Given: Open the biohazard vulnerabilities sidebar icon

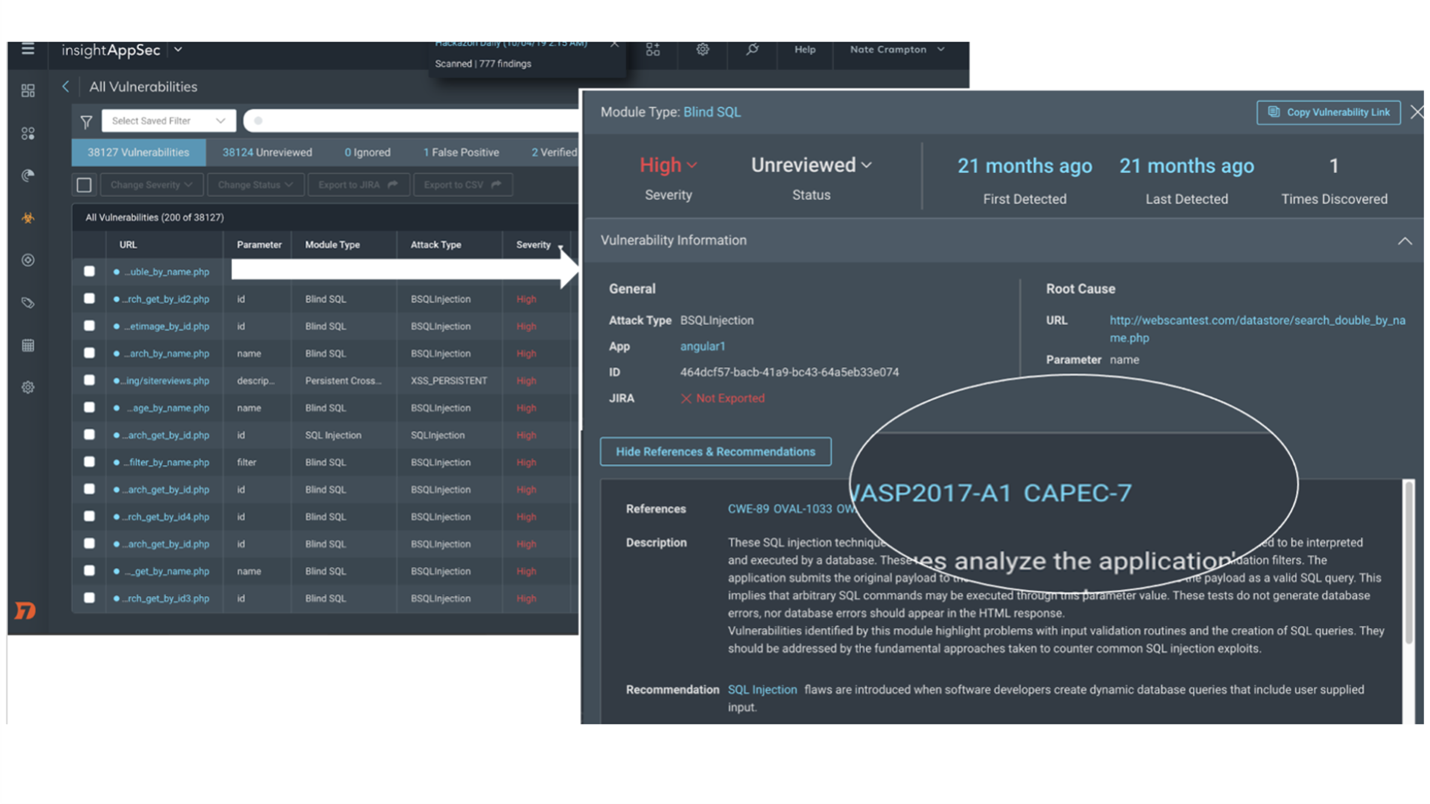Looking at the screenshot, I should coord(28,218).
